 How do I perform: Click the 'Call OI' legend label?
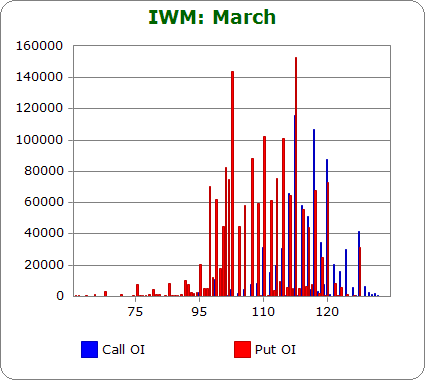click(x=123, y=350)
